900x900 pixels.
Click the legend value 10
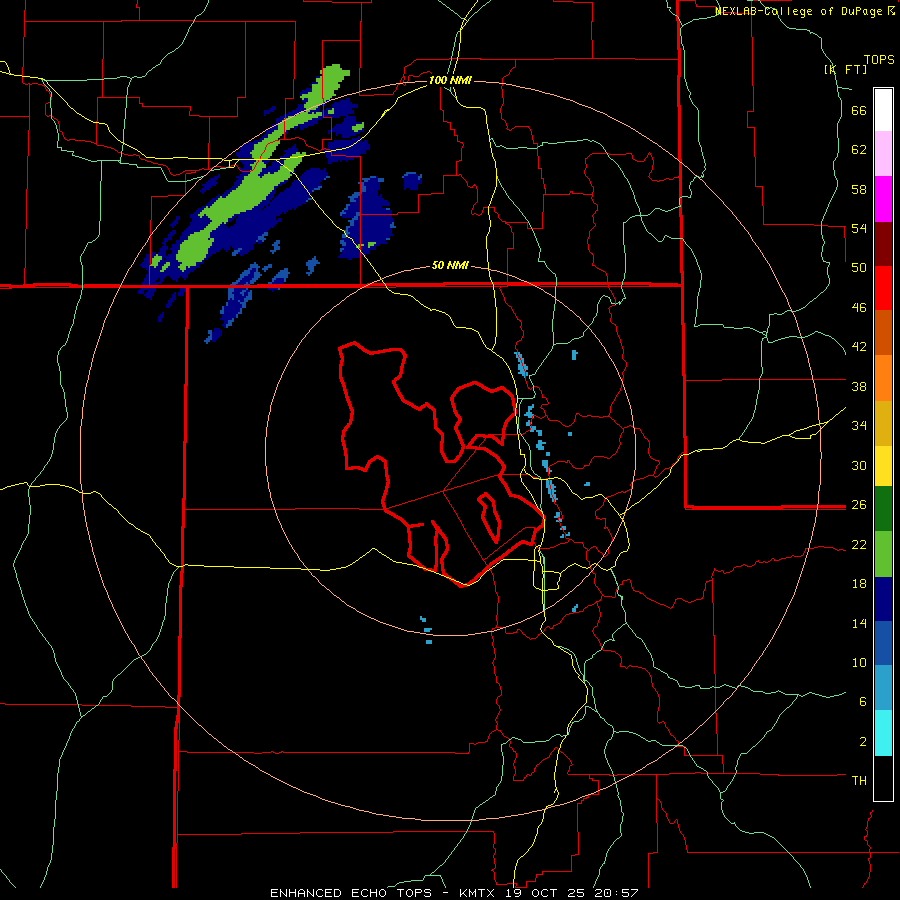pyautogui.click(x=859, y=662)
